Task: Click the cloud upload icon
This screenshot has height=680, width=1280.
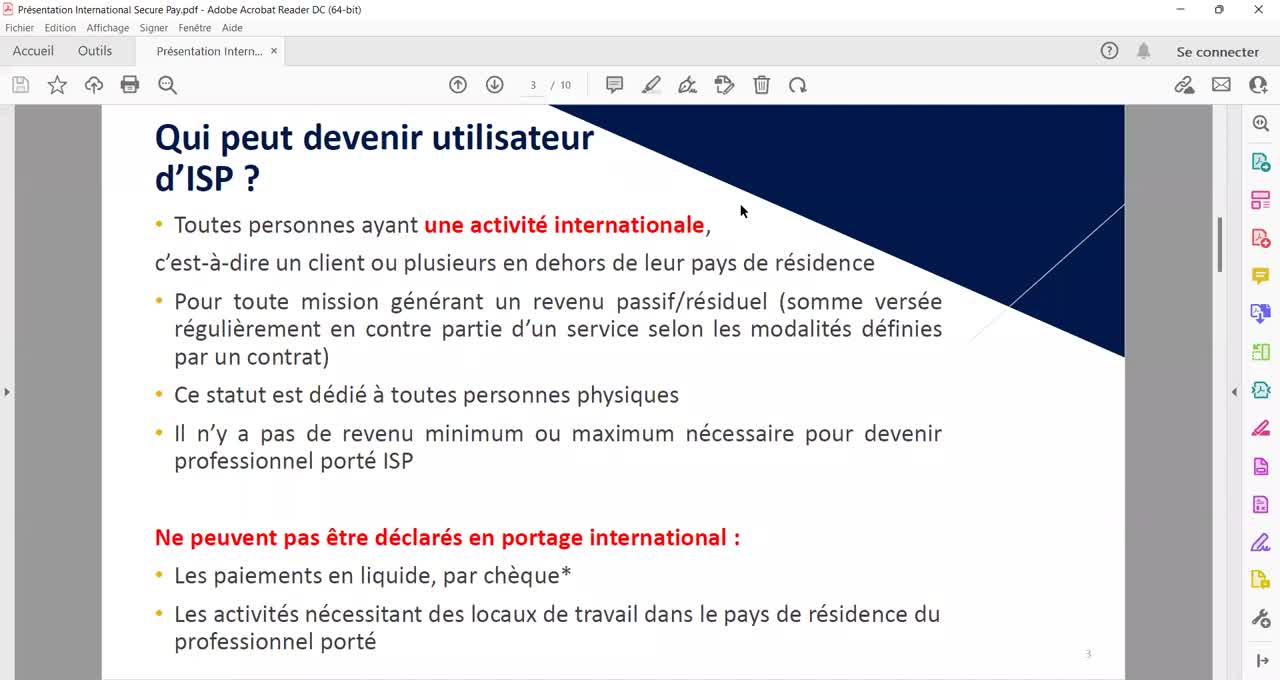Action: point(94,85)
